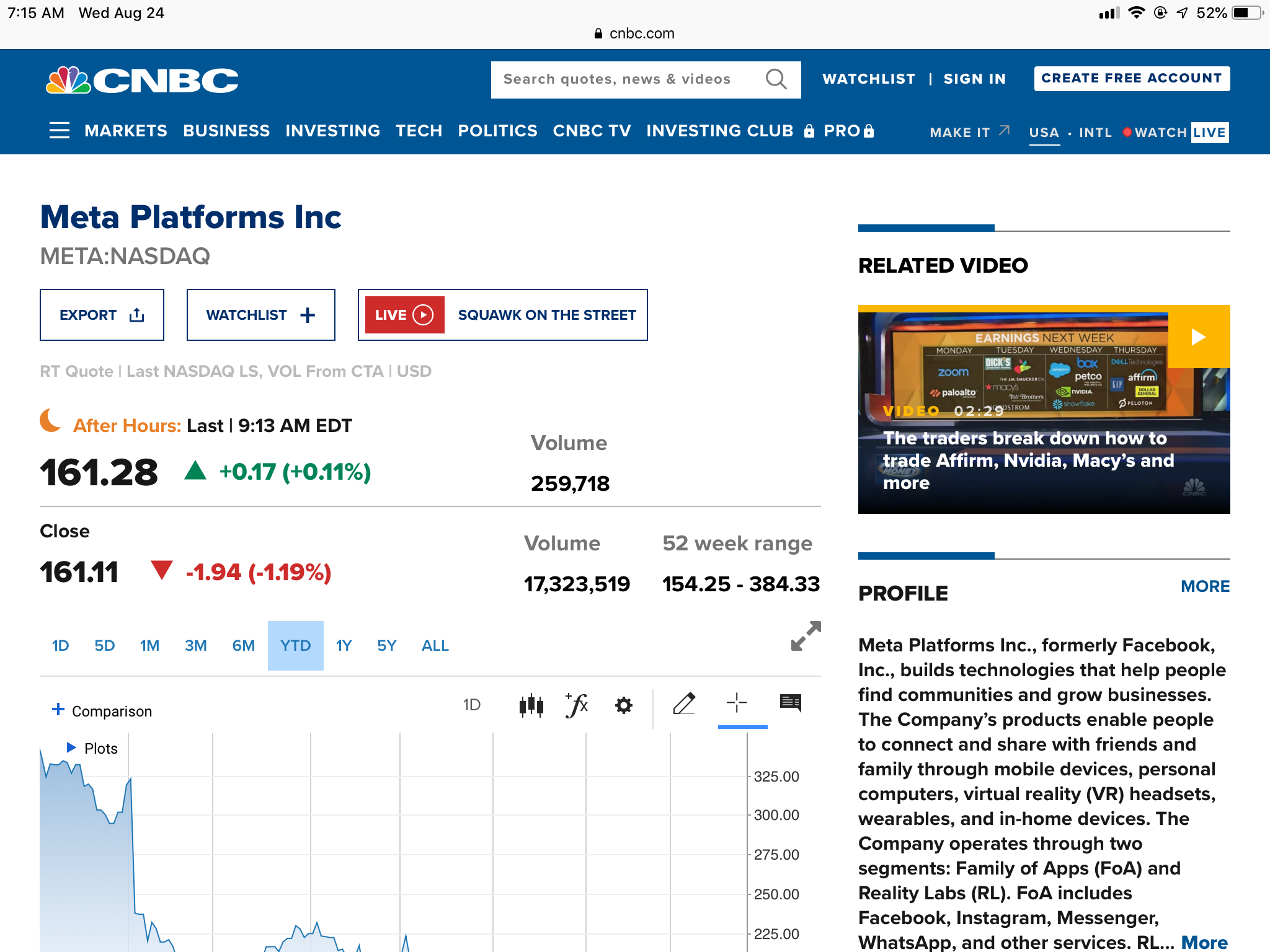Open the Make It link
1270x952 pixels.
pos(970,132)
